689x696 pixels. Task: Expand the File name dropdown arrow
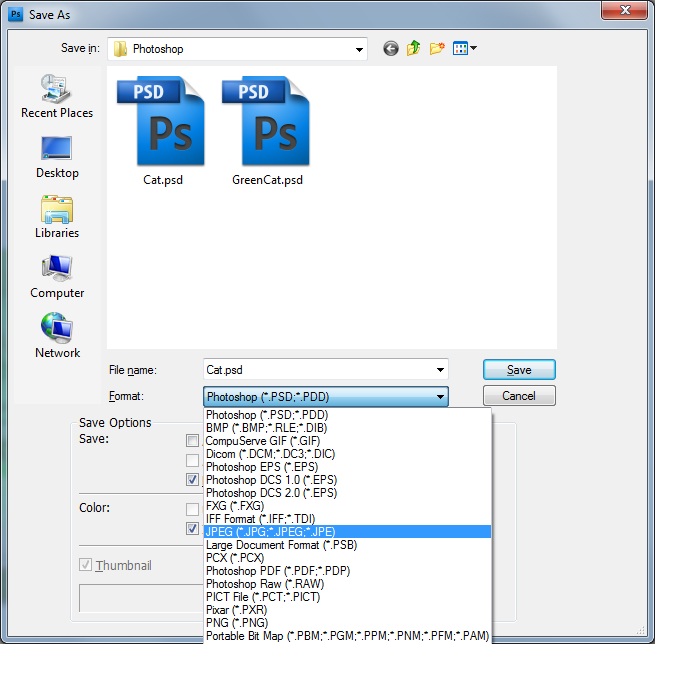[440, 370]
